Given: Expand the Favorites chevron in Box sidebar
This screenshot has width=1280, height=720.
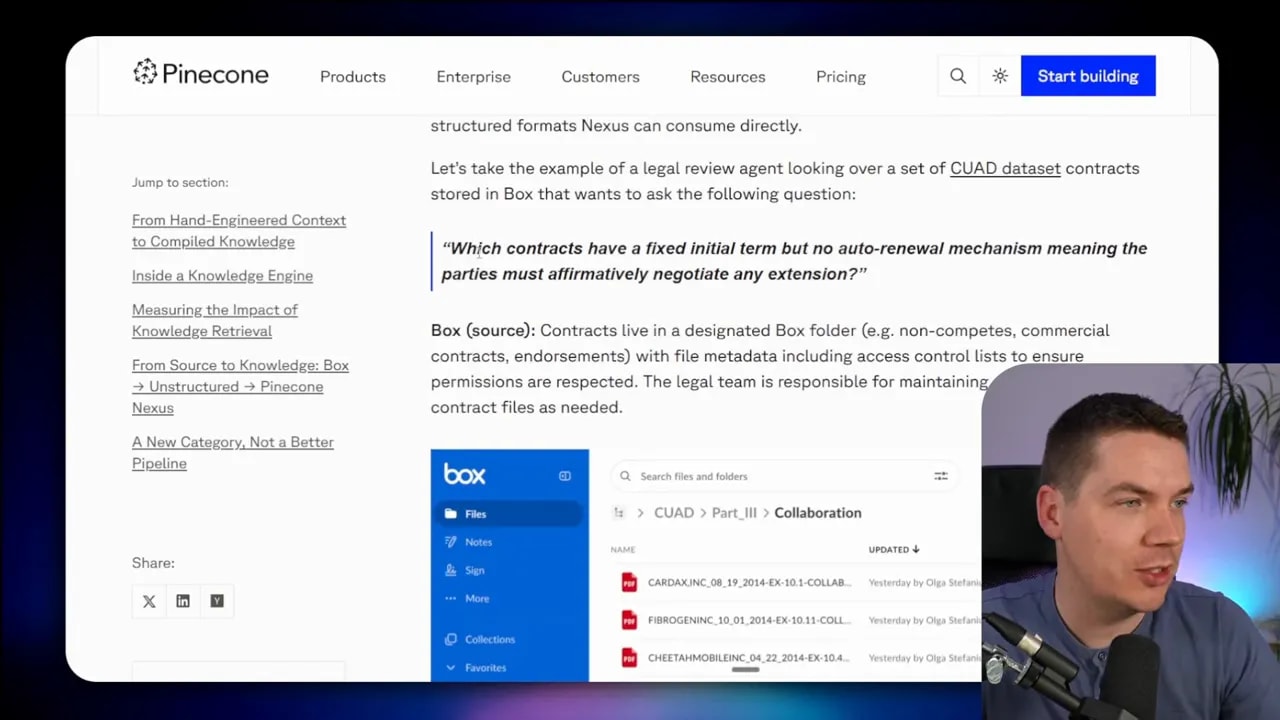Looking at the screenshot, I should (x=451, y=667).
